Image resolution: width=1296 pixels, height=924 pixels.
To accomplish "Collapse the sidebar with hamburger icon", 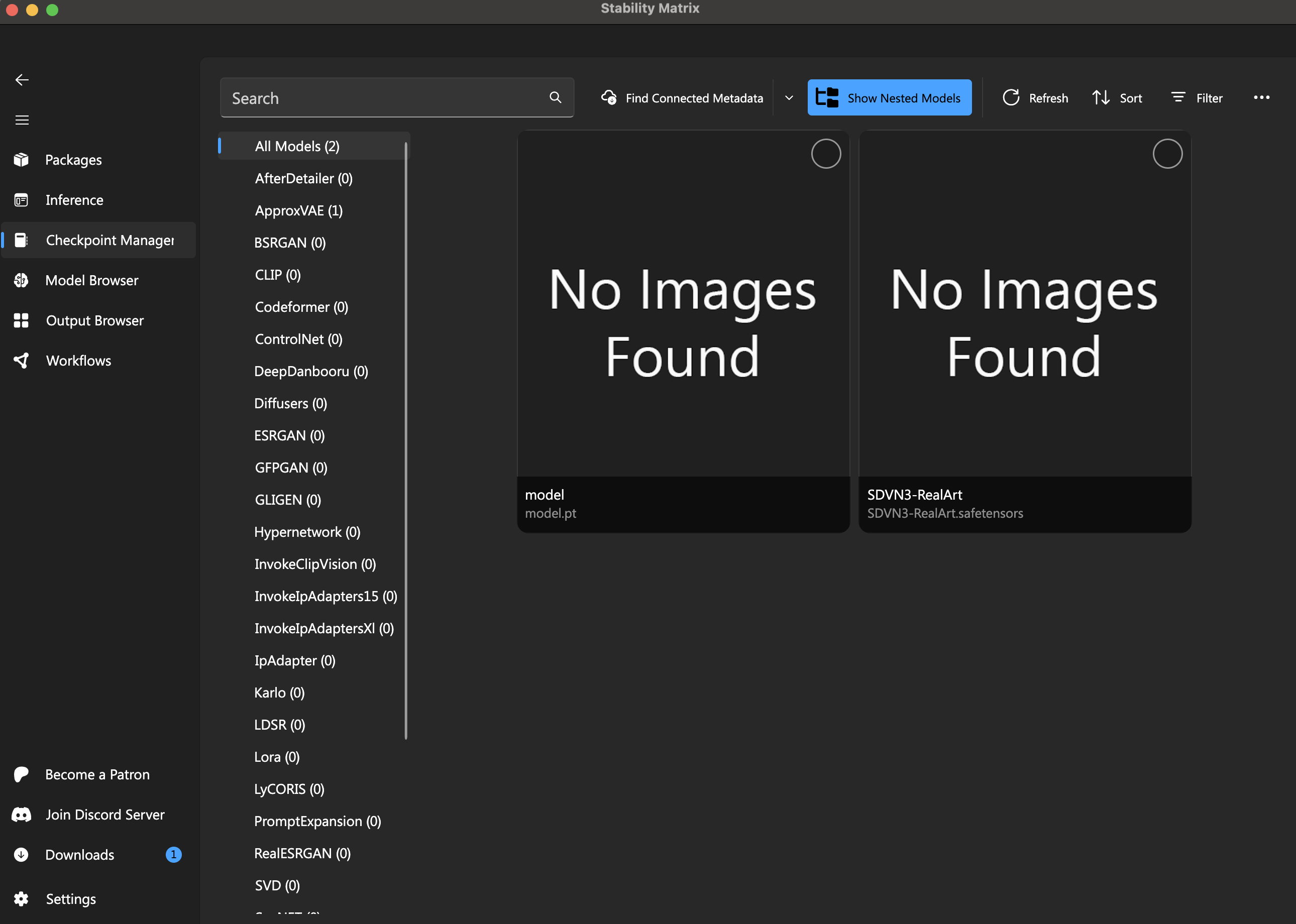I will (22, 120).
